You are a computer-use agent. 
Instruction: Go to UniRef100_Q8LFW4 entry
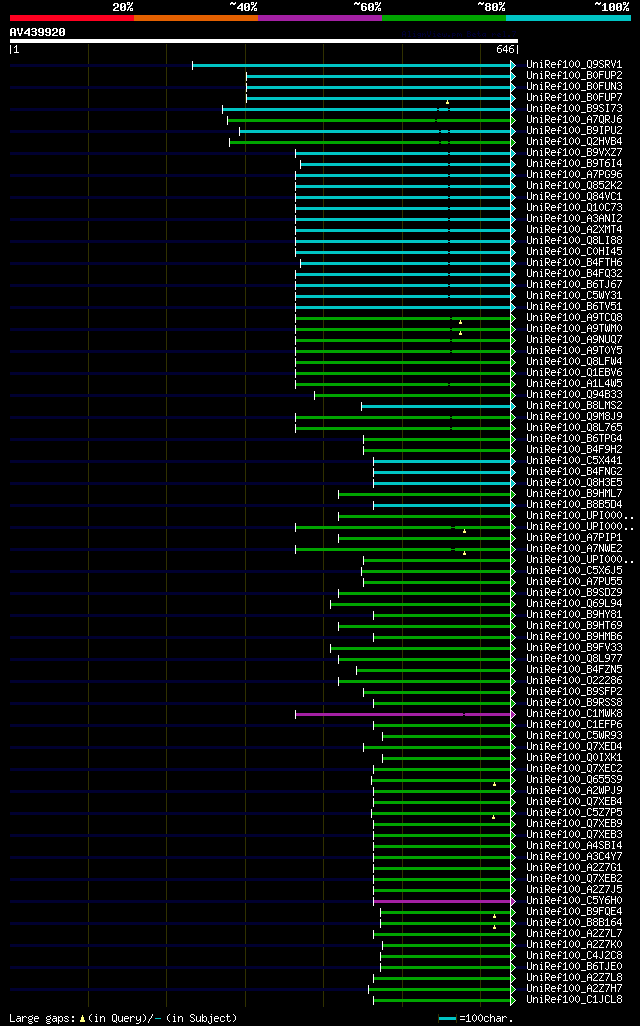574,362
